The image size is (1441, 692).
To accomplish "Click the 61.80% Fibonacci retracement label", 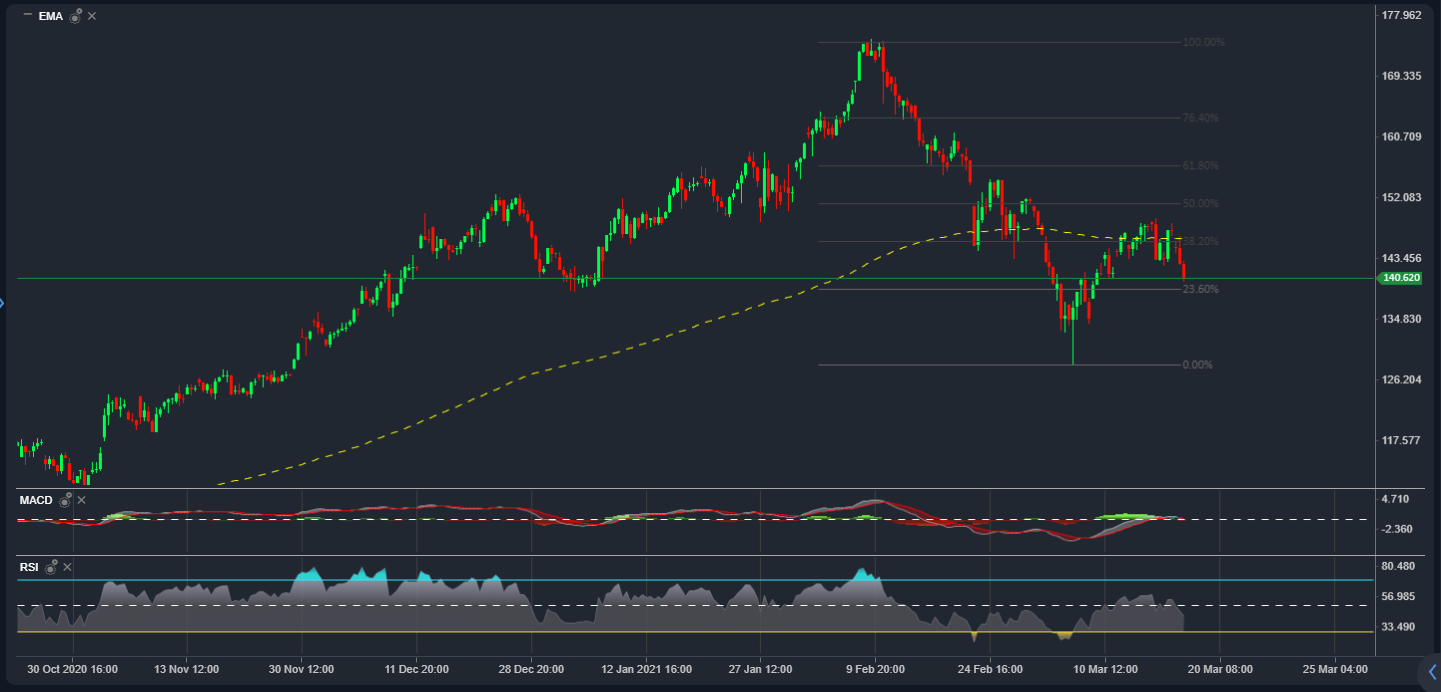I will point(1200,166).
